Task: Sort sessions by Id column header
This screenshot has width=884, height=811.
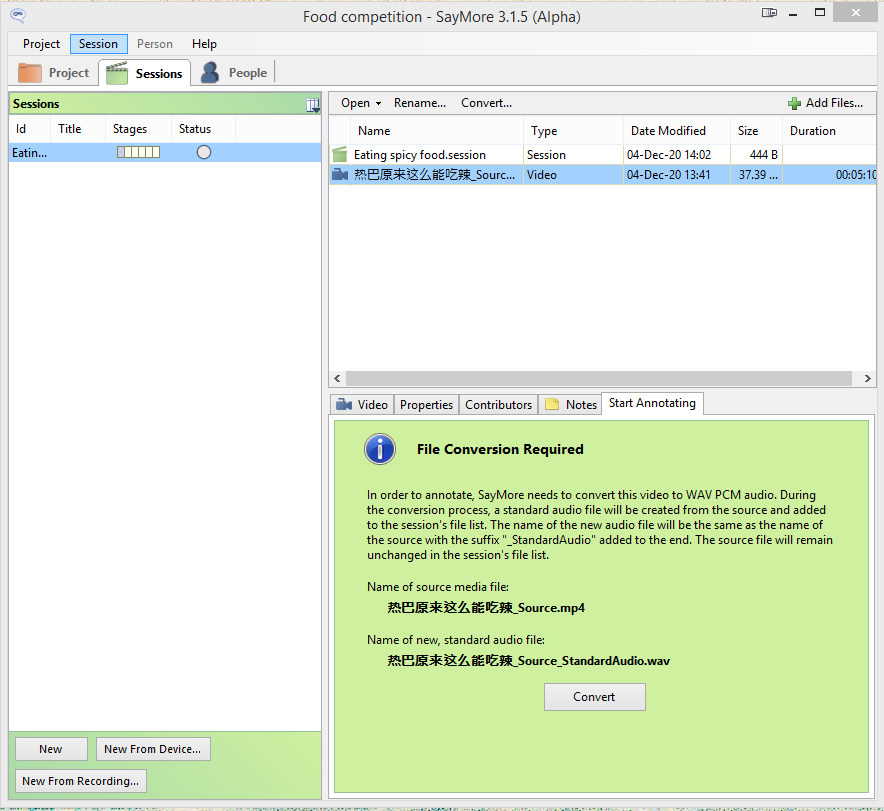Action: click(x=29, y=129)
